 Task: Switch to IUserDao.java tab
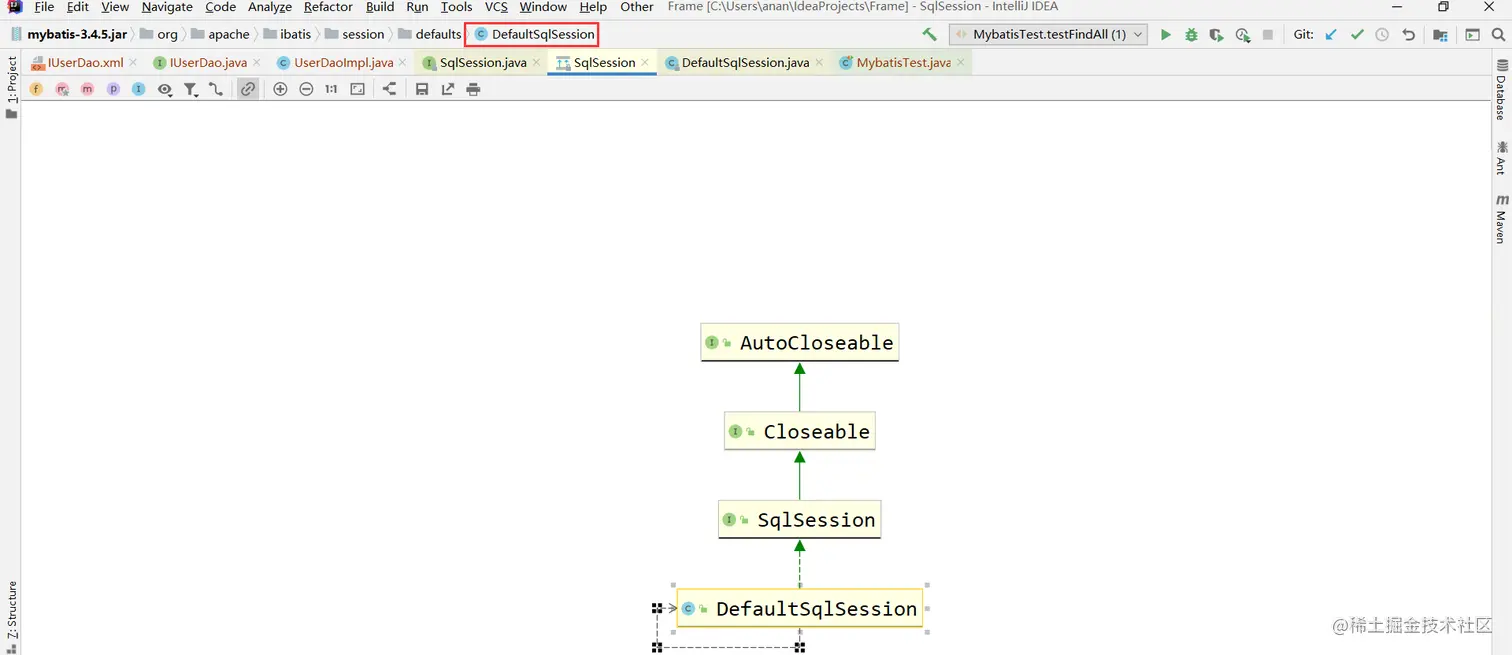pyautogui.click(x=208, y=62)
